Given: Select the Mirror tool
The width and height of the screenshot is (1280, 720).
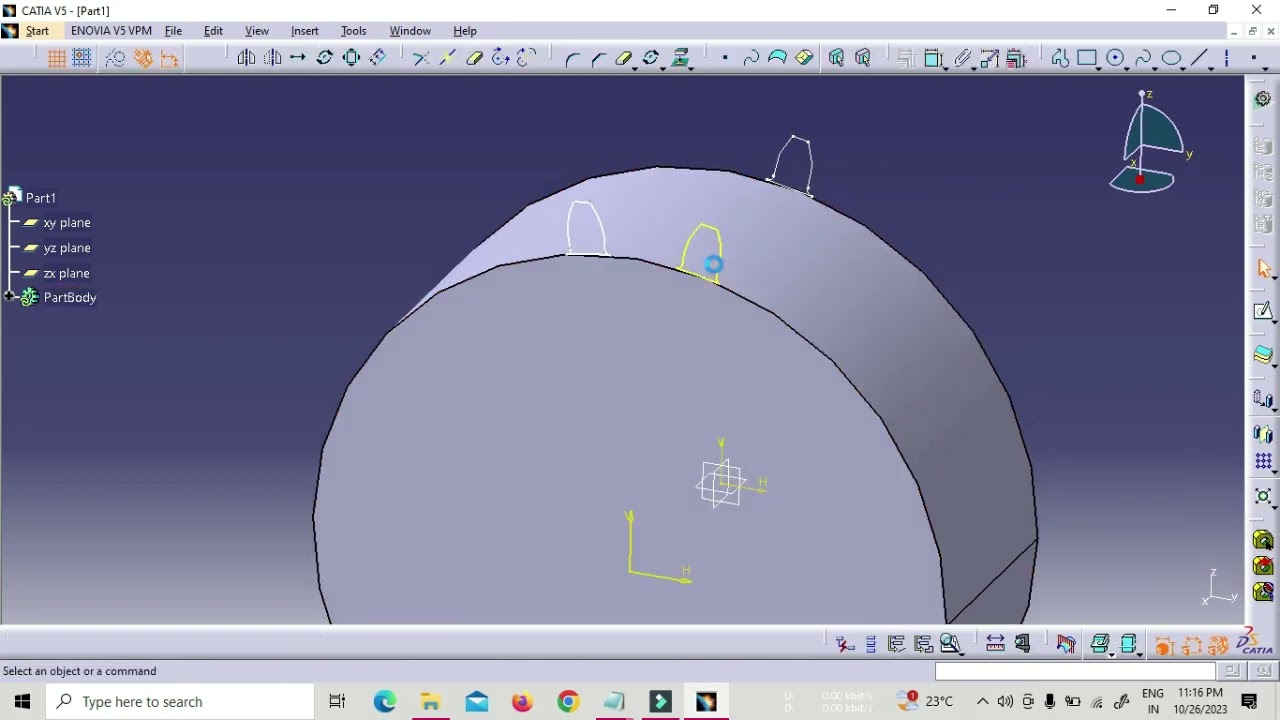Looking at the screenshot, I should [x=246, y=58].
